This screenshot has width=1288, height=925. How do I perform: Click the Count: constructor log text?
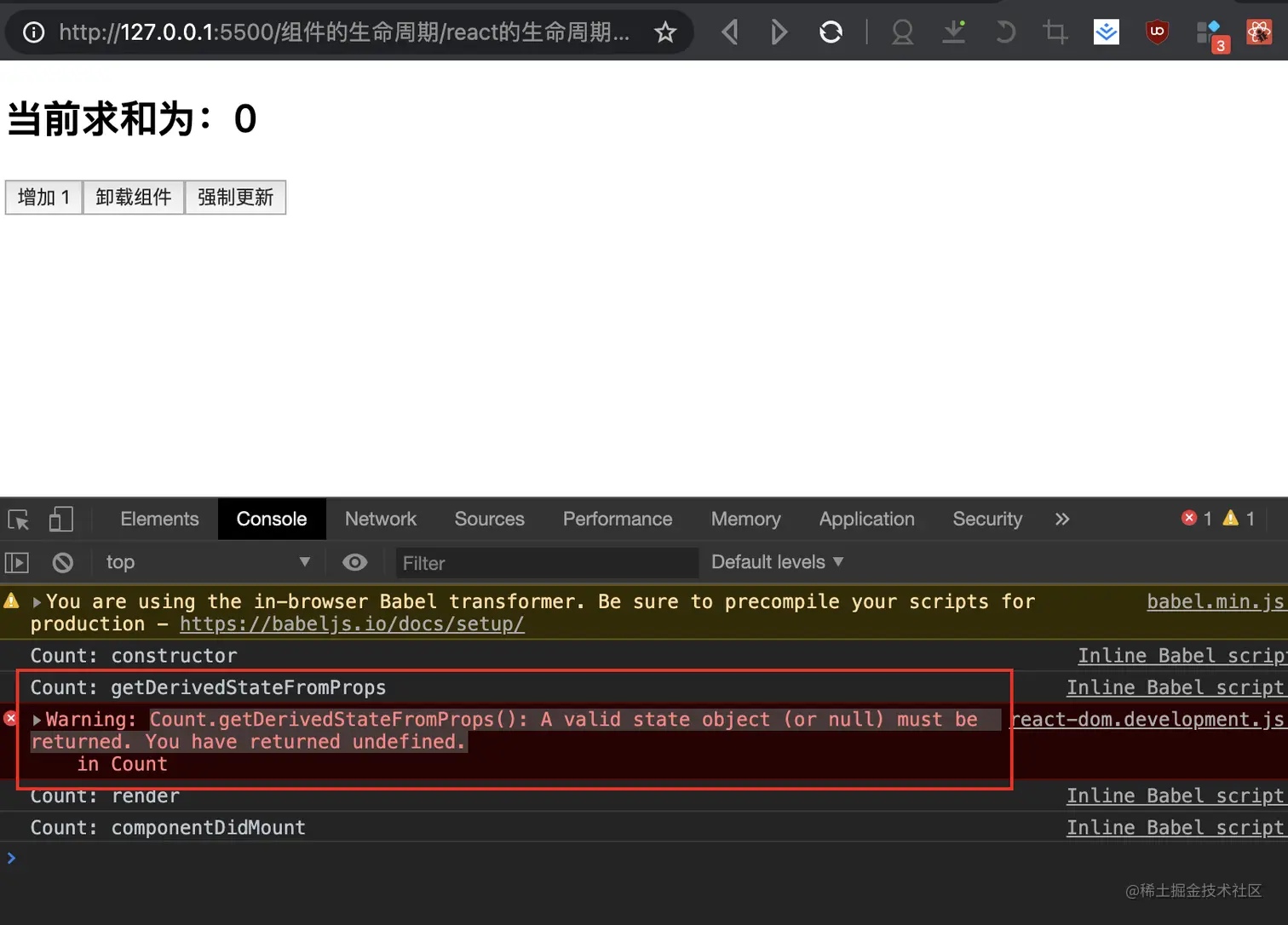134,656
